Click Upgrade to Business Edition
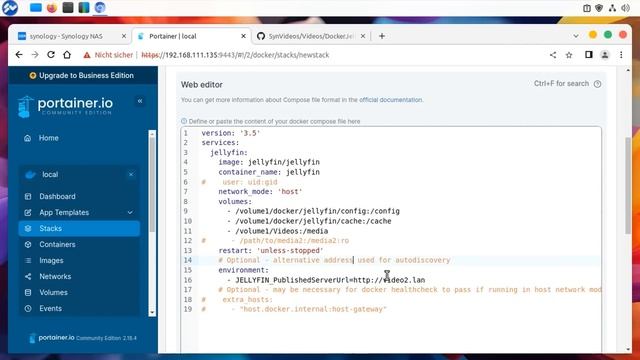Screen dimensions: 640x360 click(82, 76)
